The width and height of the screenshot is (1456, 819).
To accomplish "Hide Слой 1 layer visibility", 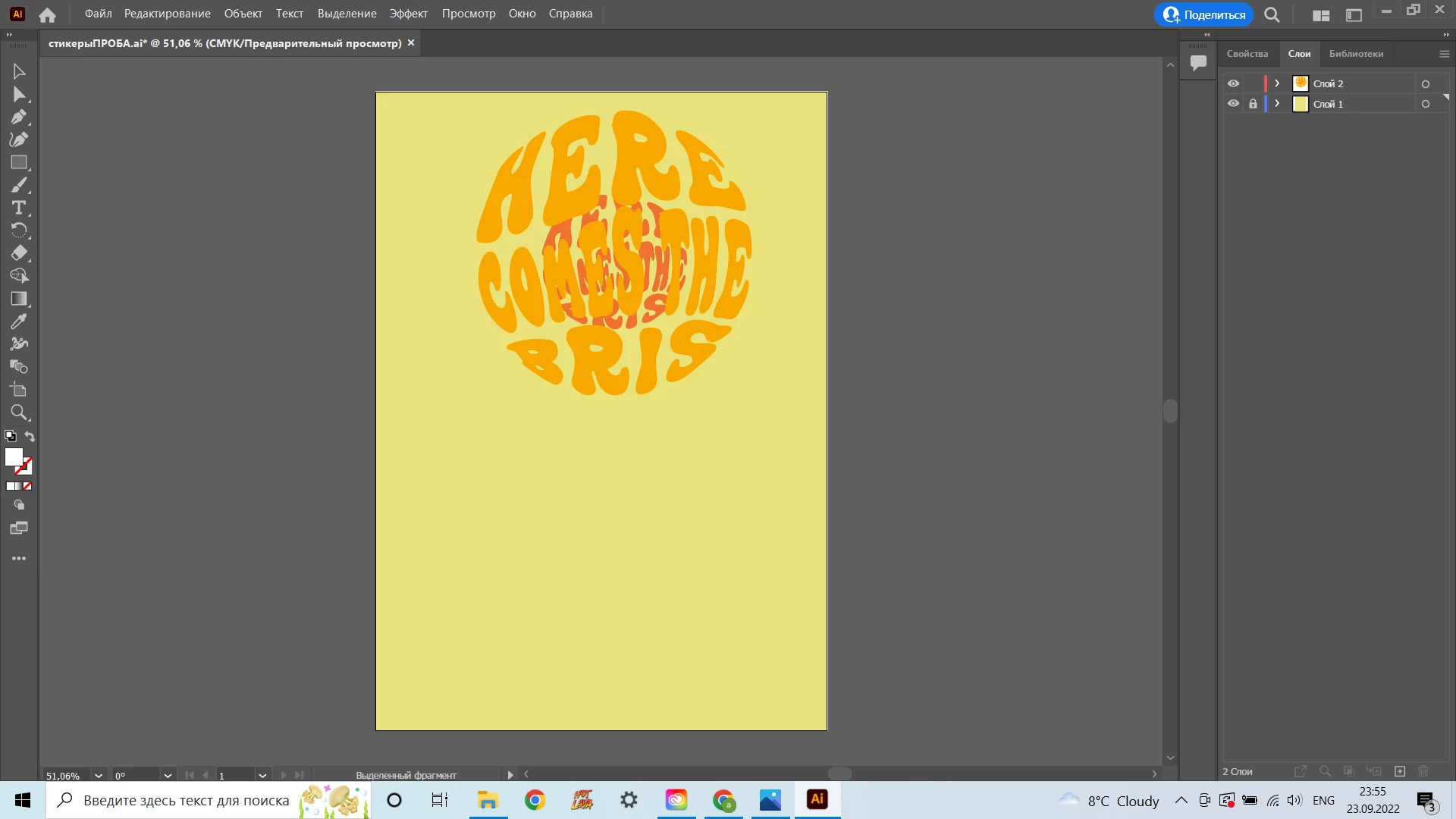I will tap(1233, 104).
